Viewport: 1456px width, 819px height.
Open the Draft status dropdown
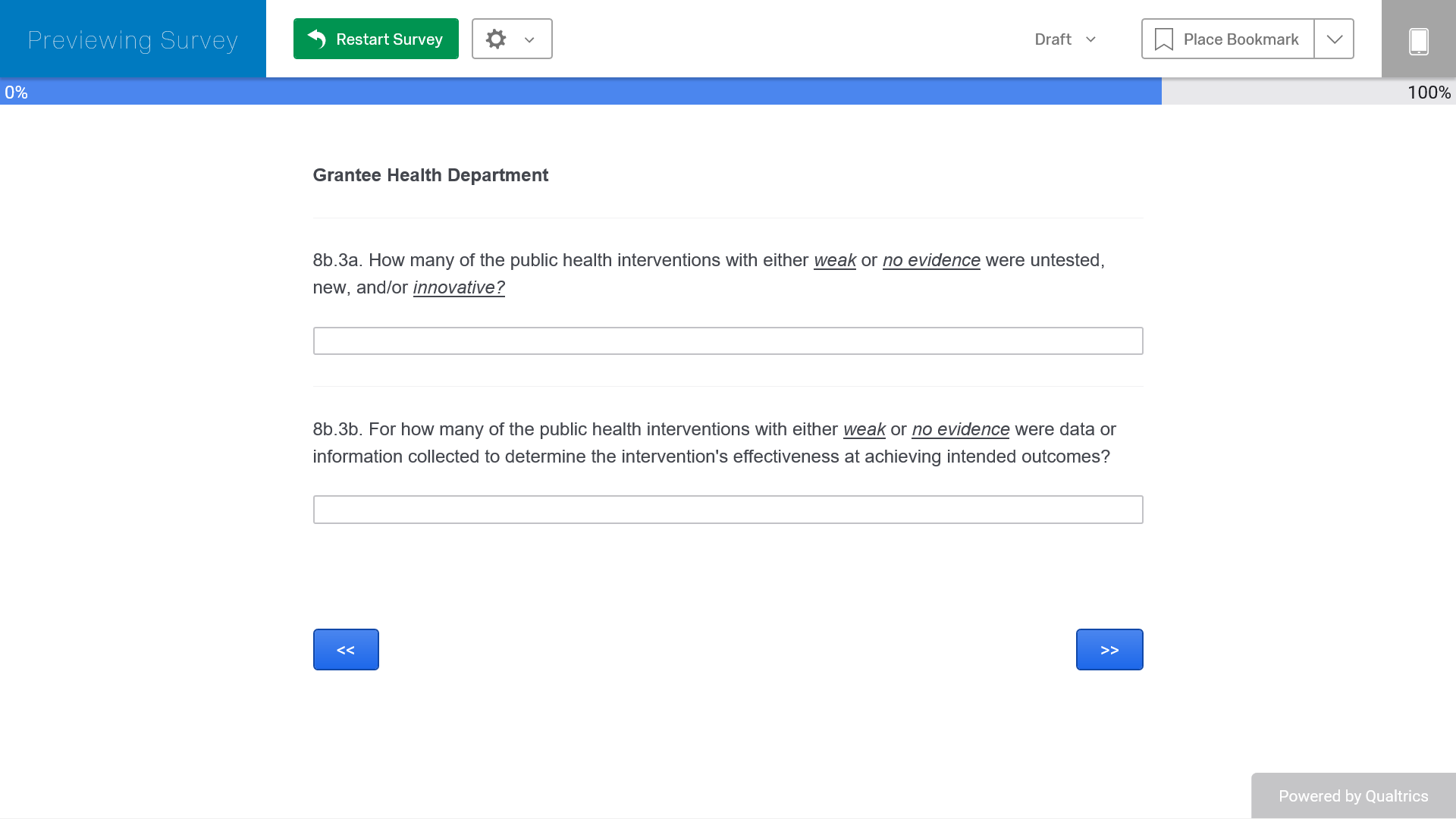pyautogui.click(x=1065, y=39)
